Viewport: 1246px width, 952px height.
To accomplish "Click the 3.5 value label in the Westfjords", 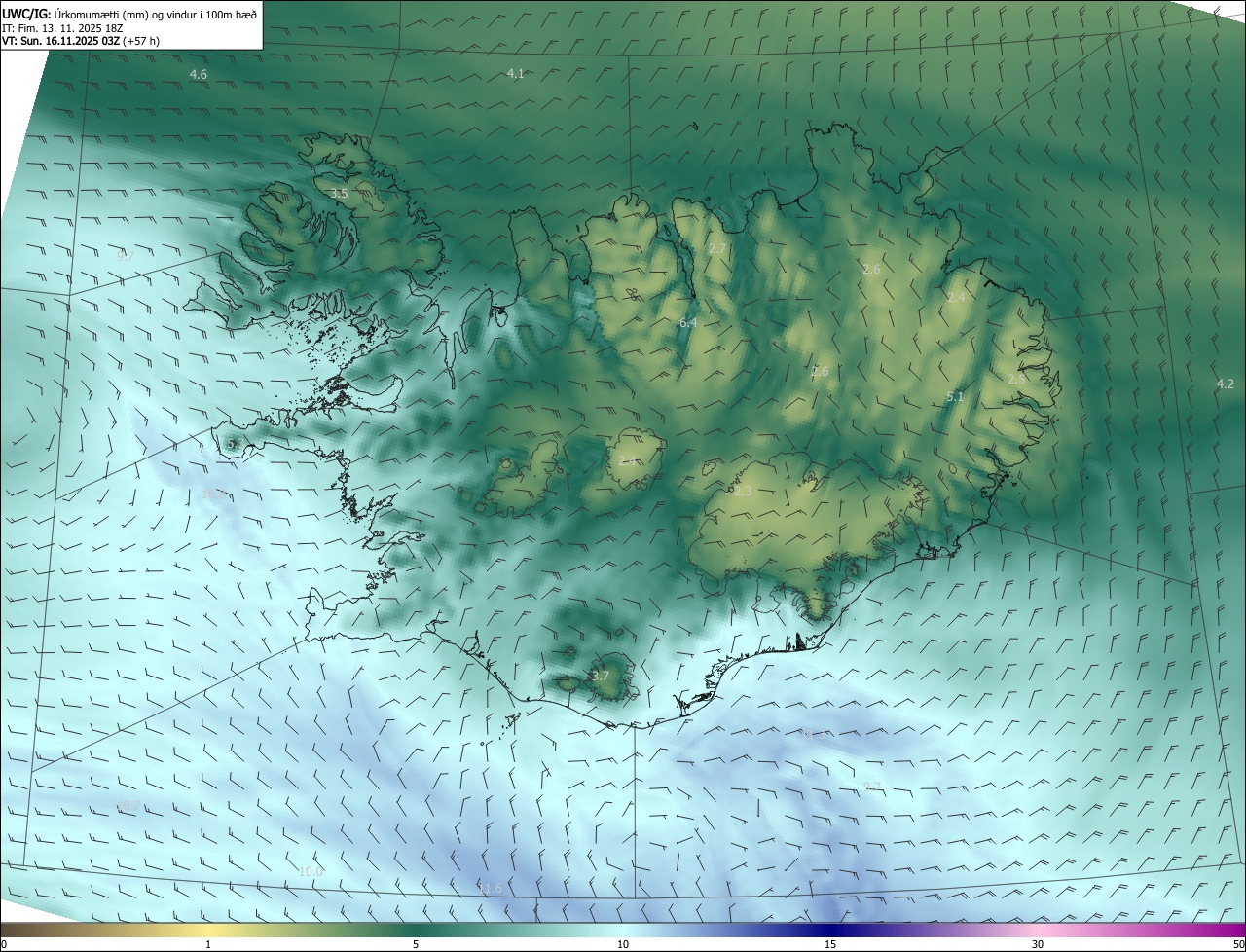I will click(x=339, y=195).
